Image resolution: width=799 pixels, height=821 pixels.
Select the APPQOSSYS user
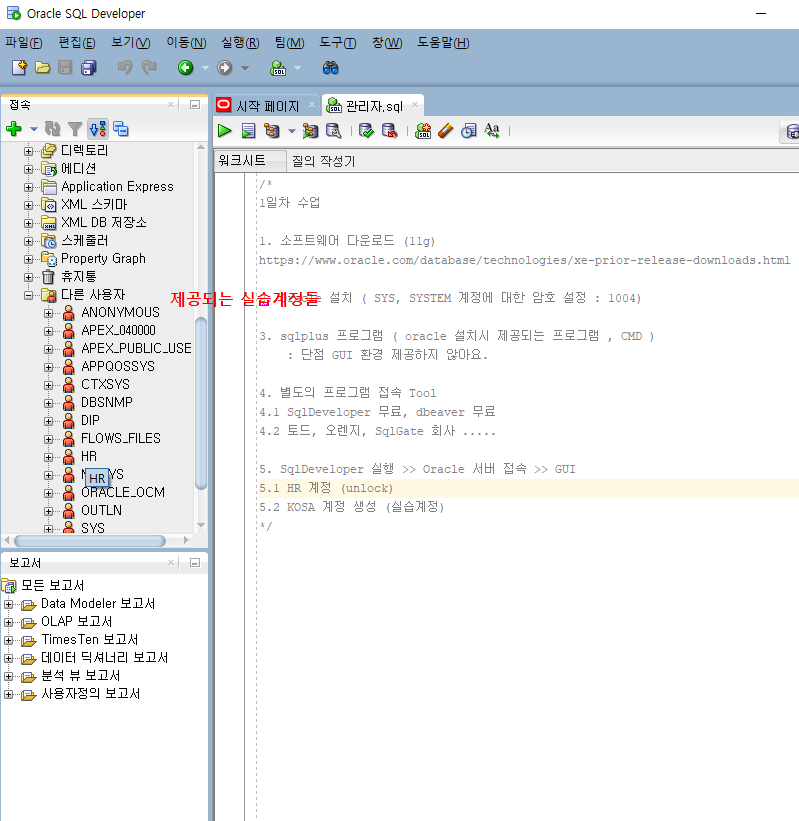point(118,366)
